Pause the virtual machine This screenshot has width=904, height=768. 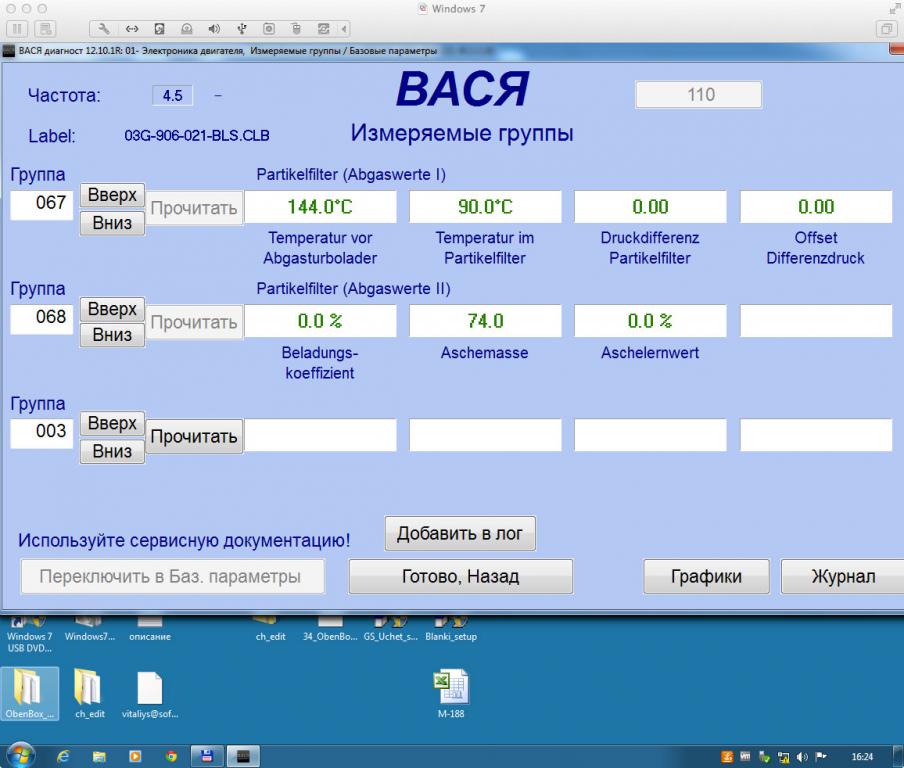(17, 28)
